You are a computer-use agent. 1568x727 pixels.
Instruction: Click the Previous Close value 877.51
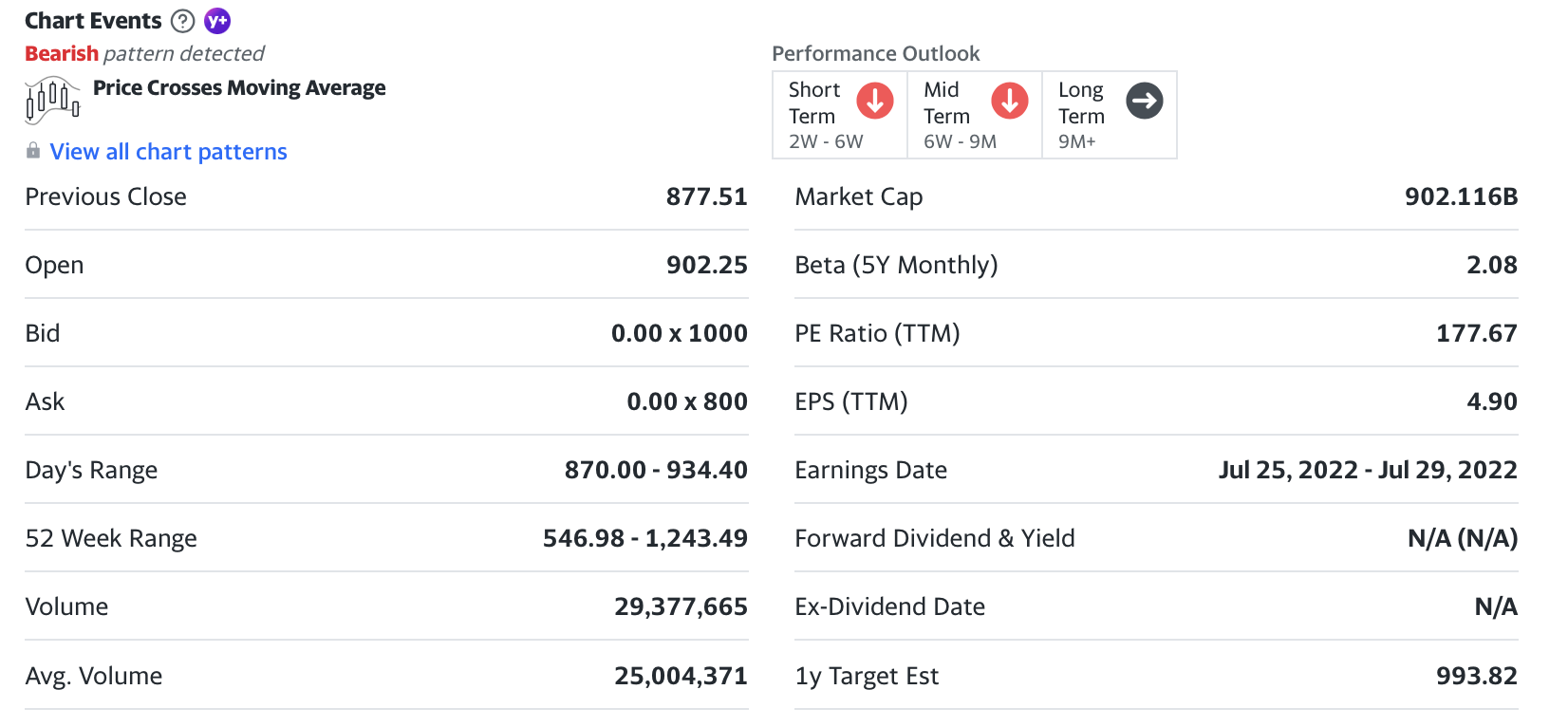pos(706,196)
